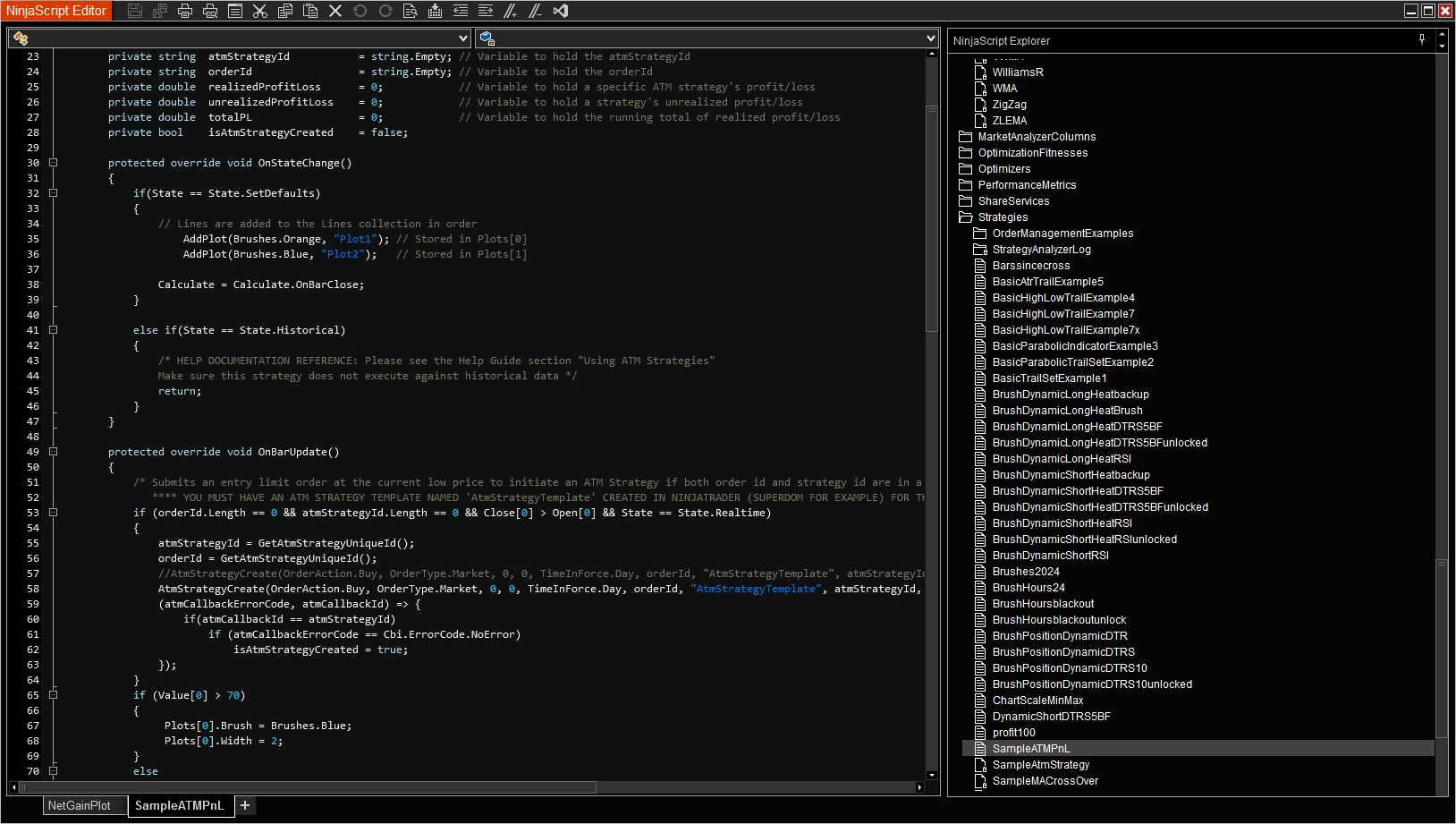1456x824 pixels.
Task: Comment selected lines using toolbar icon
Action: (510, 11)
